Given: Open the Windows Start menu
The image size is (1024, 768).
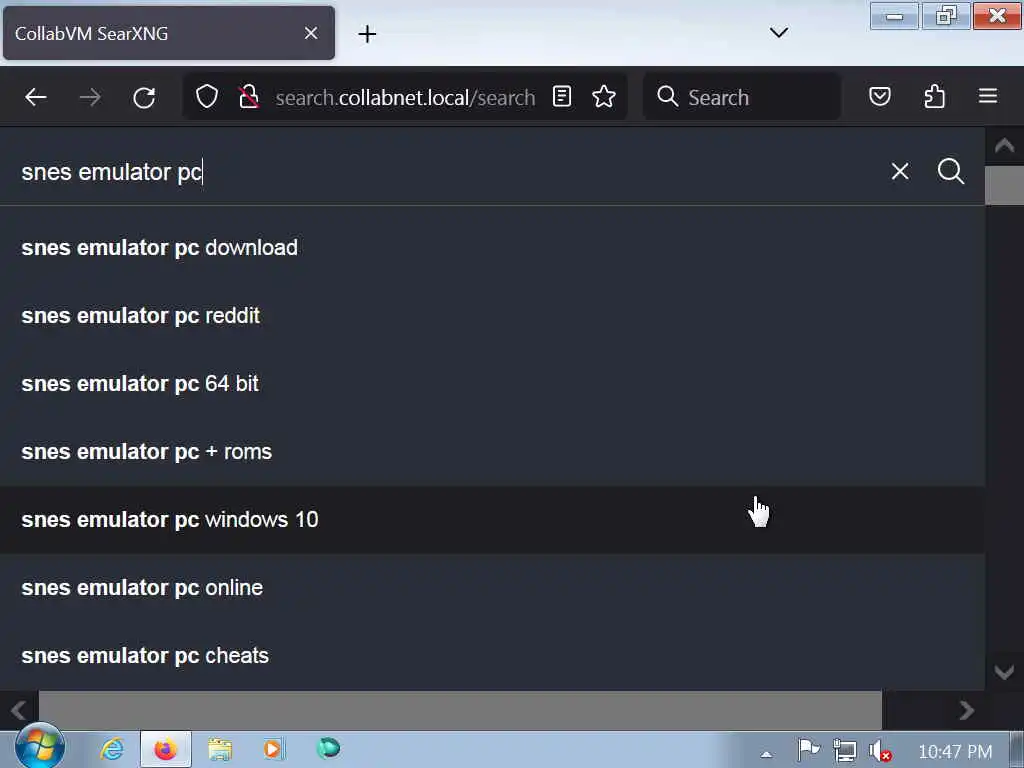Looking at the screenshot, I should click(x=40, y=748).
